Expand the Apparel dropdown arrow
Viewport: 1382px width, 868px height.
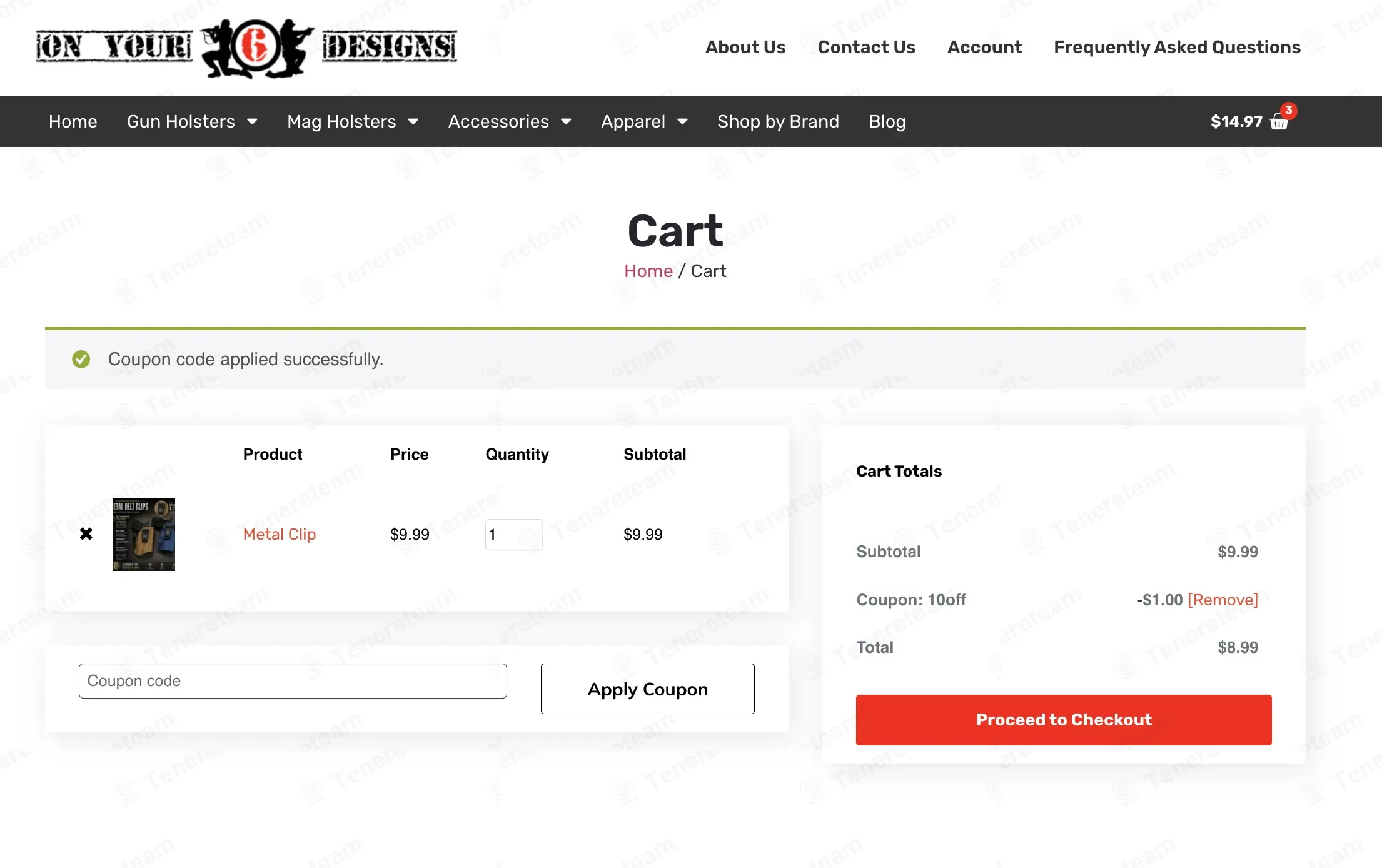682,122
